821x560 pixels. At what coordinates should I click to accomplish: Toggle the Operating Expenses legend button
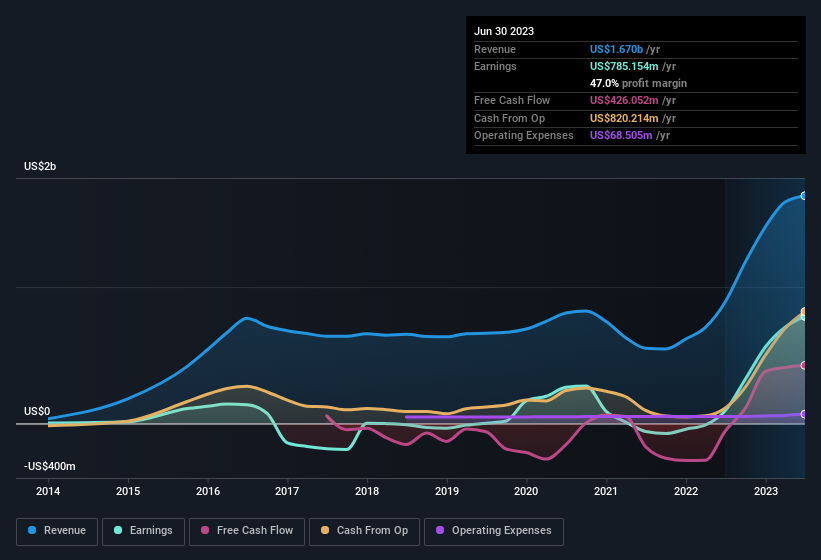point(493,530)
